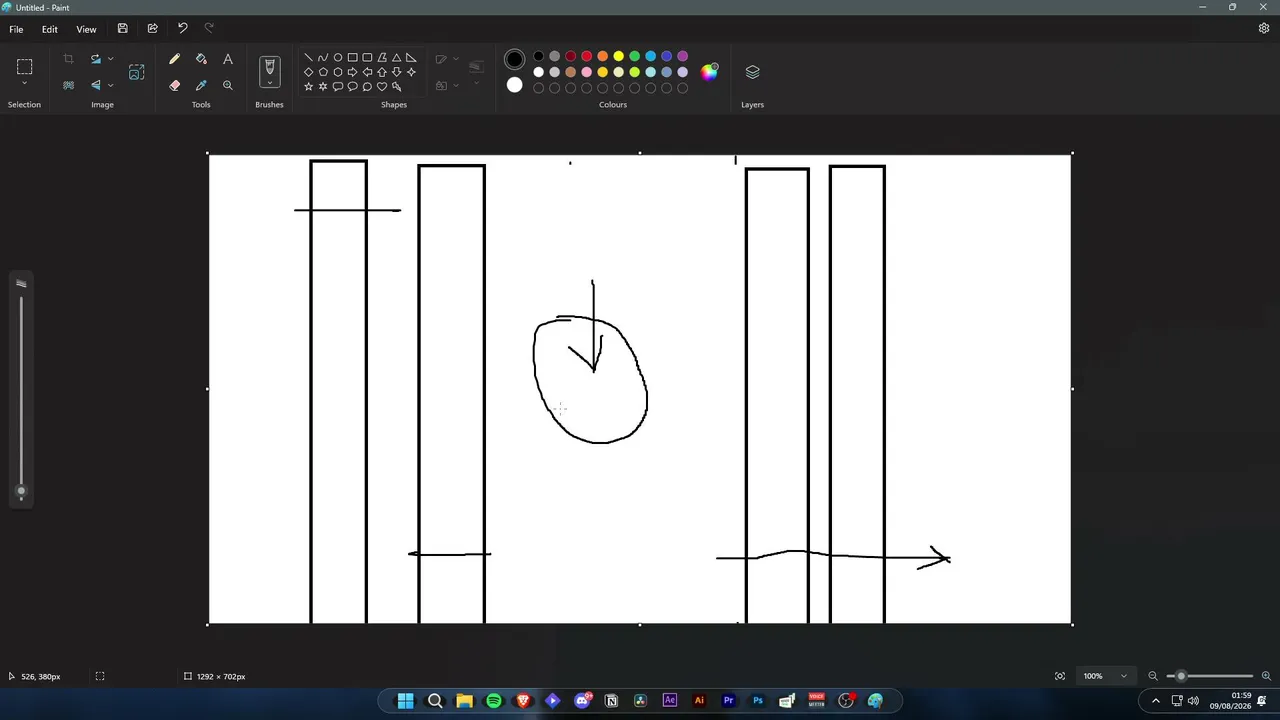Open the Image Creator icon

pos(137,72)
